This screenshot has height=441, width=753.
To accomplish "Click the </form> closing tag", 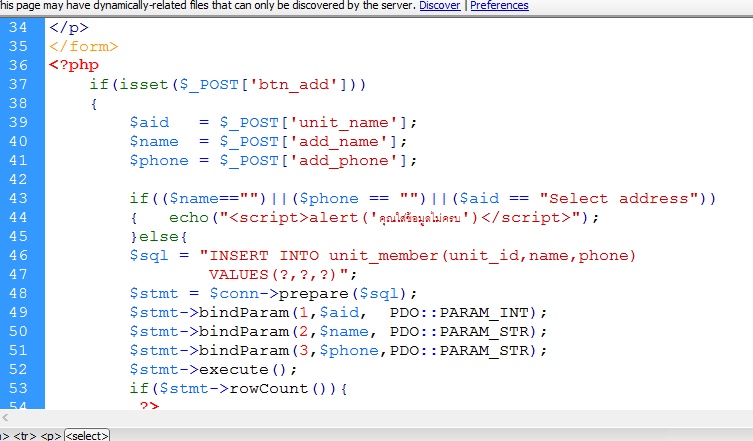I will (83, 47).
